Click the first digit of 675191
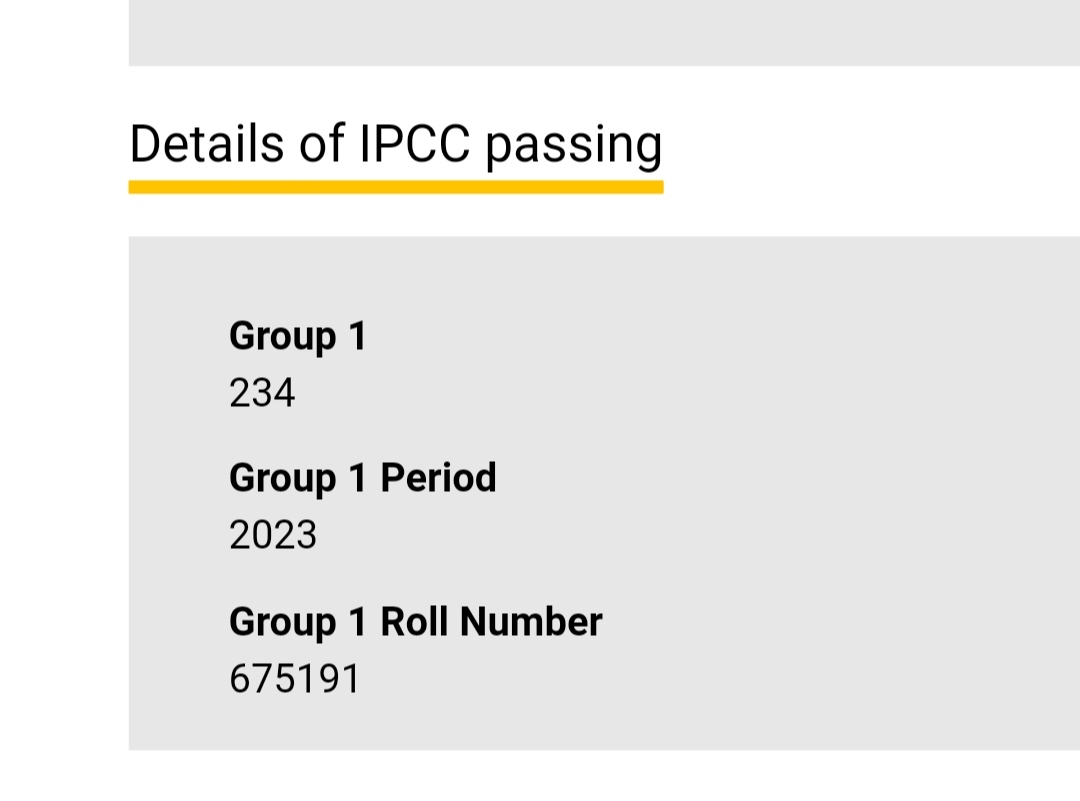The height and width of the screenshot is (801, 1080). pos(240,680)
